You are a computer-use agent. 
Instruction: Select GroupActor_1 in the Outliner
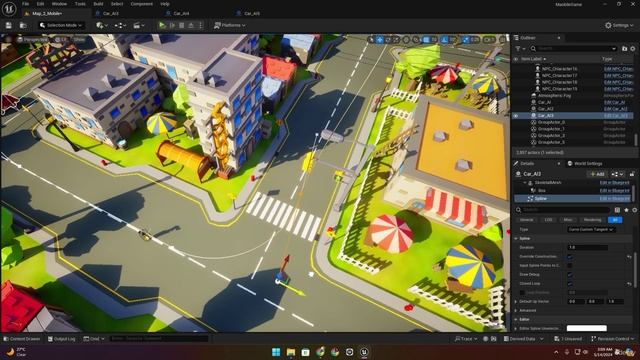click(x=551, y=129)
